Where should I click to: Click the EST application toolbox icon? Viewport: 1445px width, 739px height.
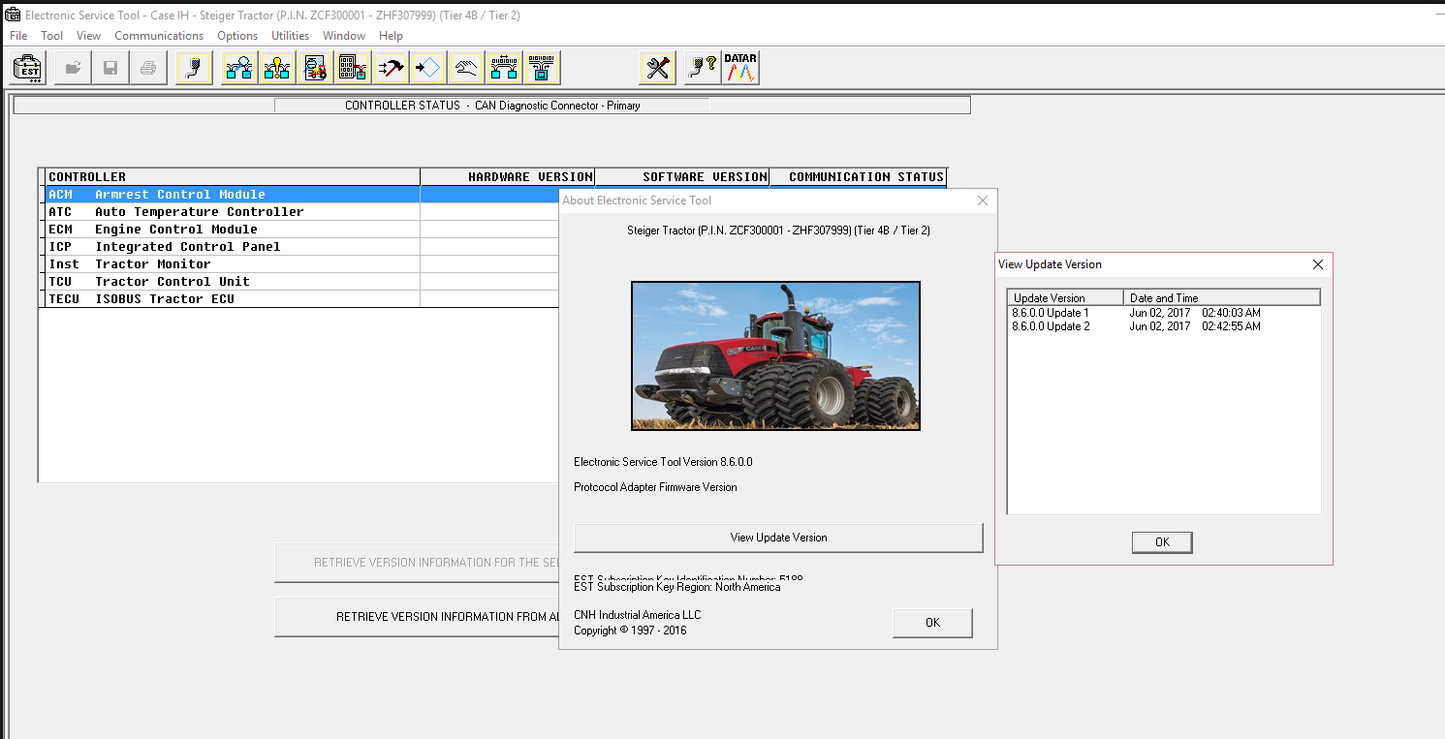coord(27,67)
